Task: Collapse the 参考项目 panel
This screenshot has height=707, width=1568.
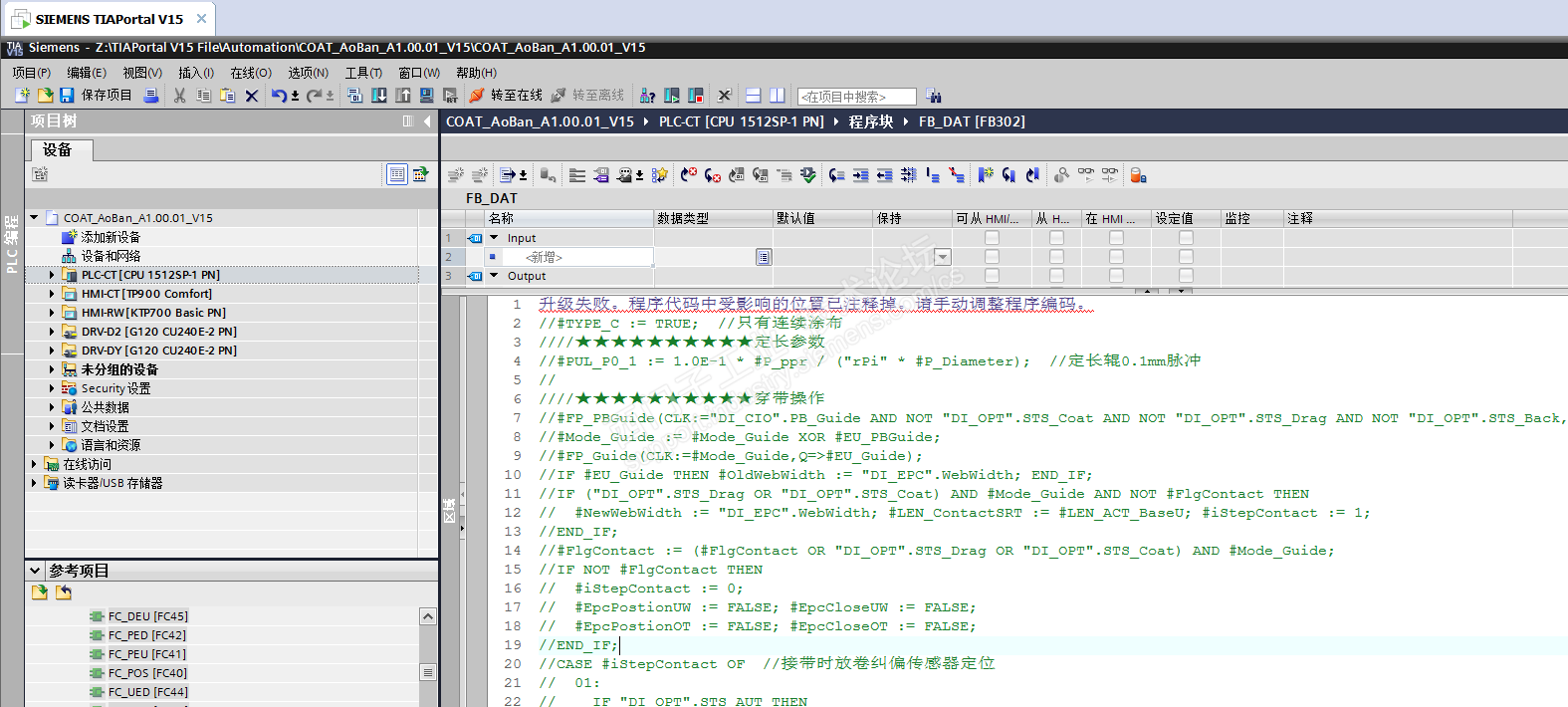Action: point(35,571)
